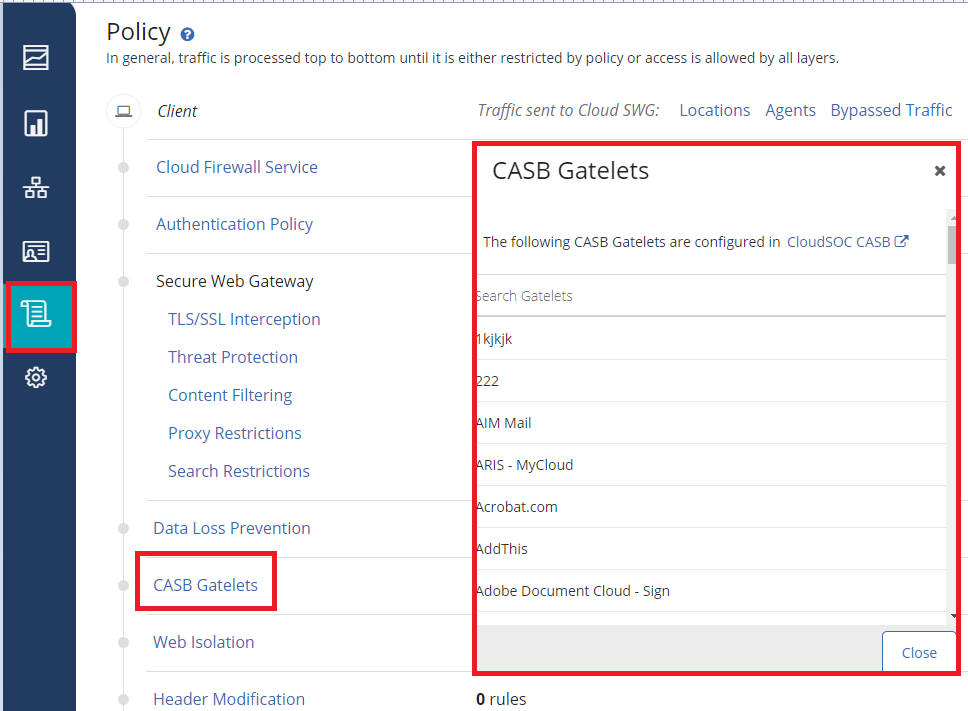This screenshot has height=711, width=968.
Task: Click the Search Gatelets input field
Action: (x=708, y=296)
